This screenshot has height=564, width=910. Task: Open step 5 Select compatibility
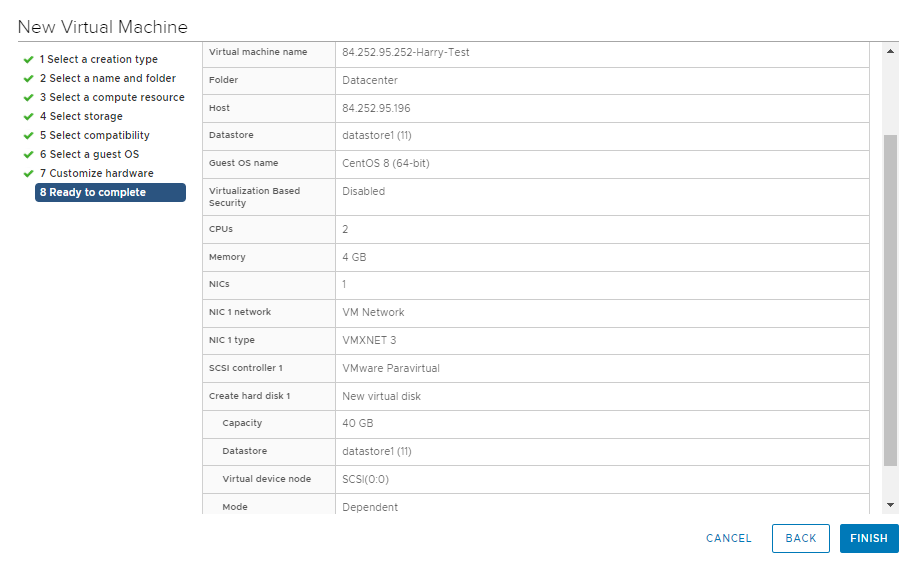[94, 136]
